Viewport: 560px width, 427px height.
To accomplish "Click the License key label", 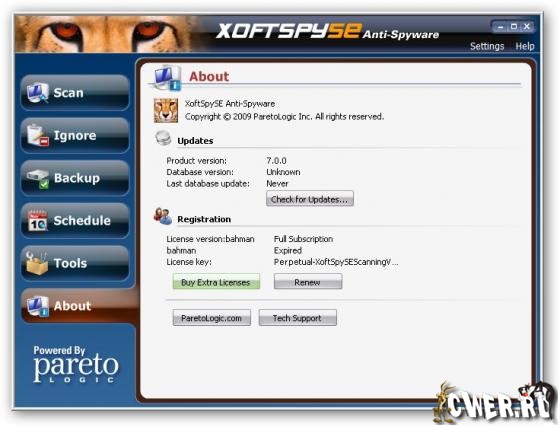I will click(x=189, y=262).
